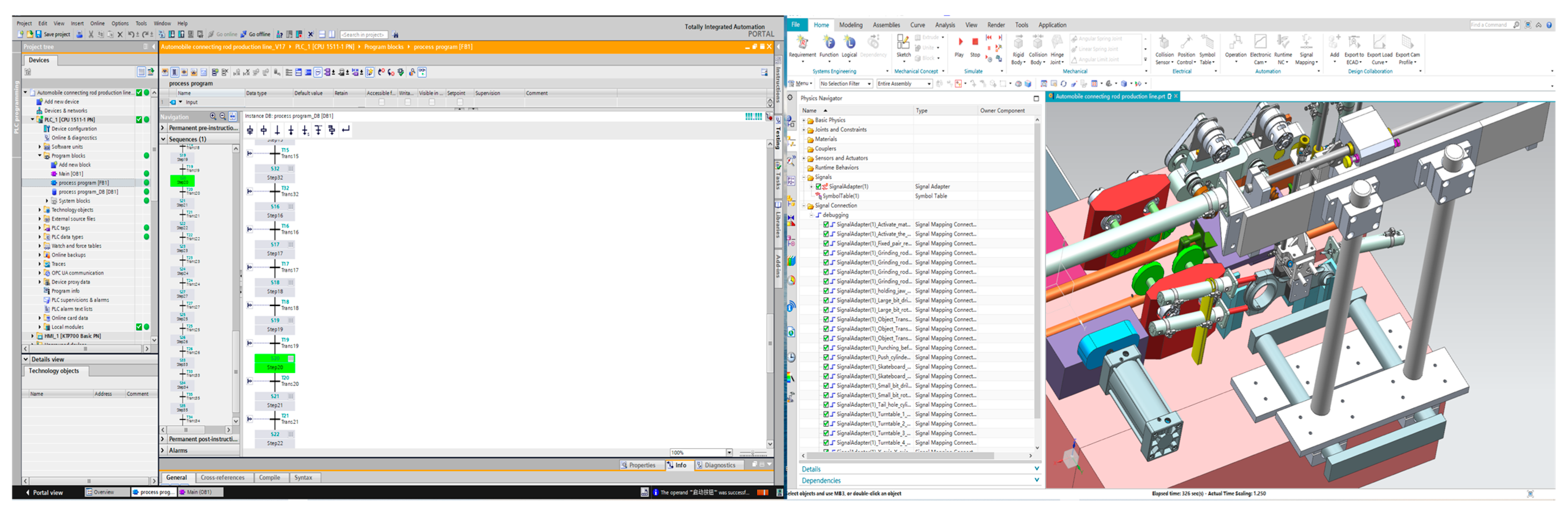Open the Modeling ribbon tab
Screen dimensions: 1568x514
click(x=850, y=25)
